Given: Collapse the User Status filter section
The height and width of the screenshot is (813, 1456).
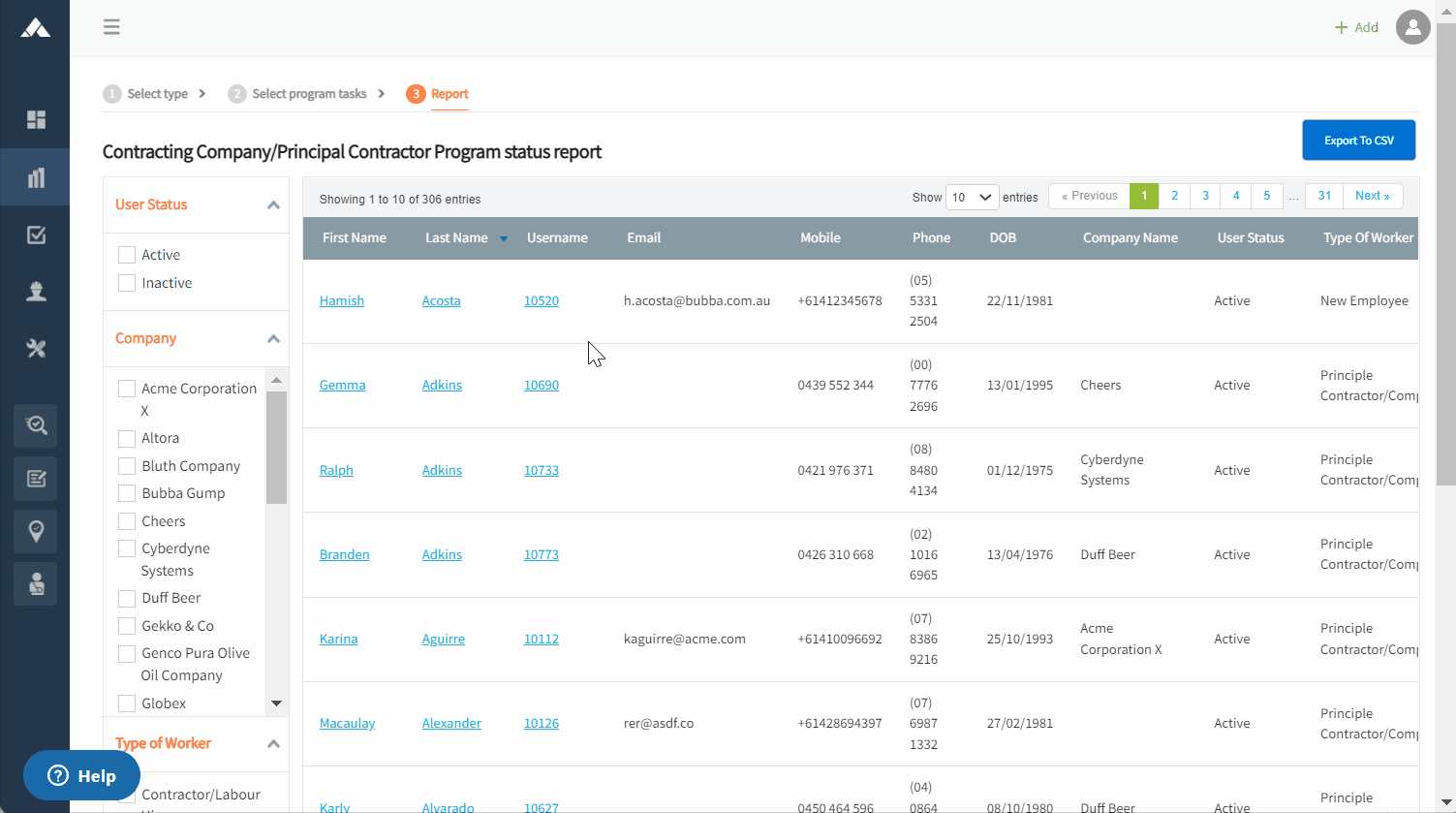Looking at the screenshot, I should (x=273, y=204).
